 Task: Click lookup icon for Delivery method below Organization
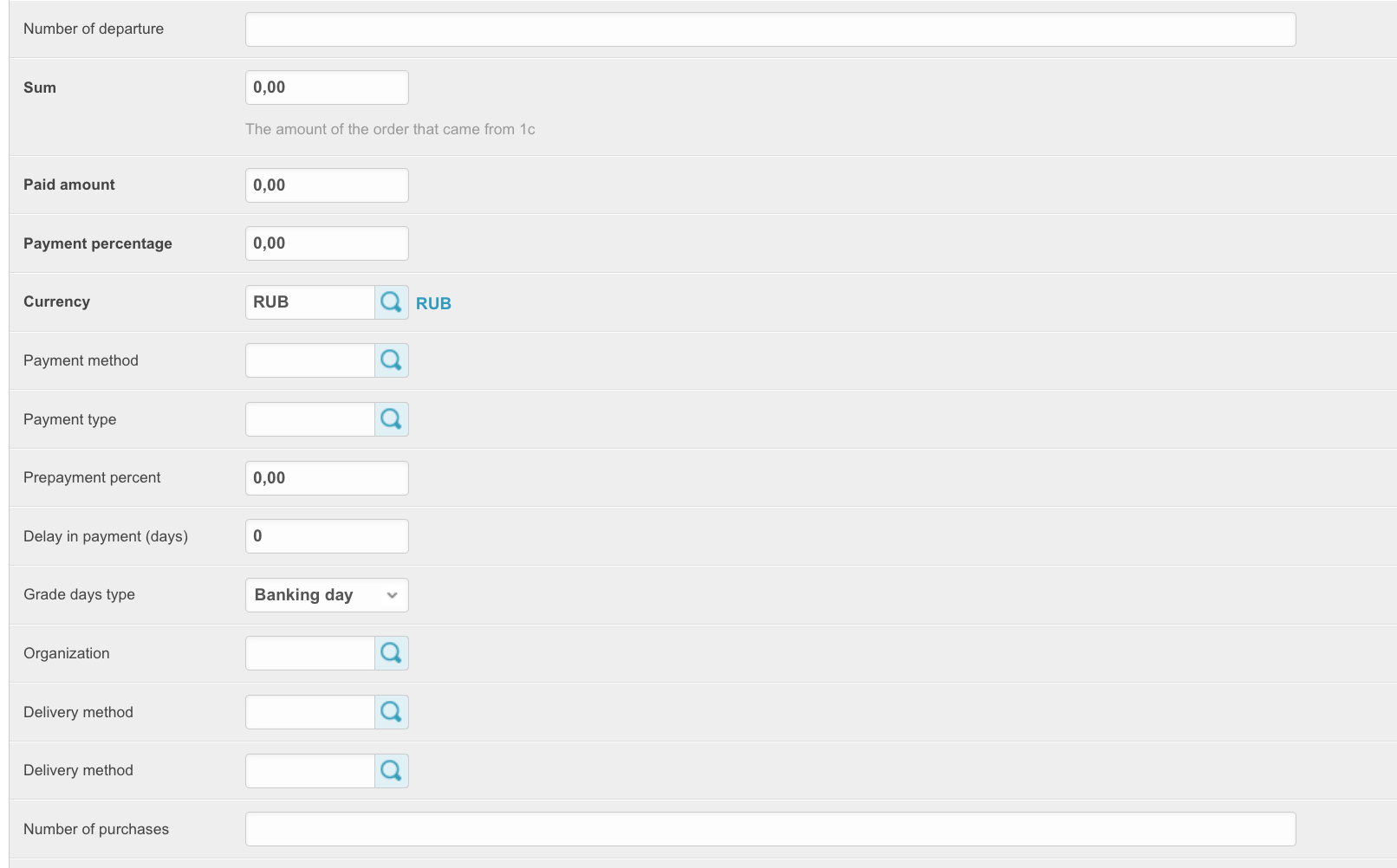click(x=391, y=712)
